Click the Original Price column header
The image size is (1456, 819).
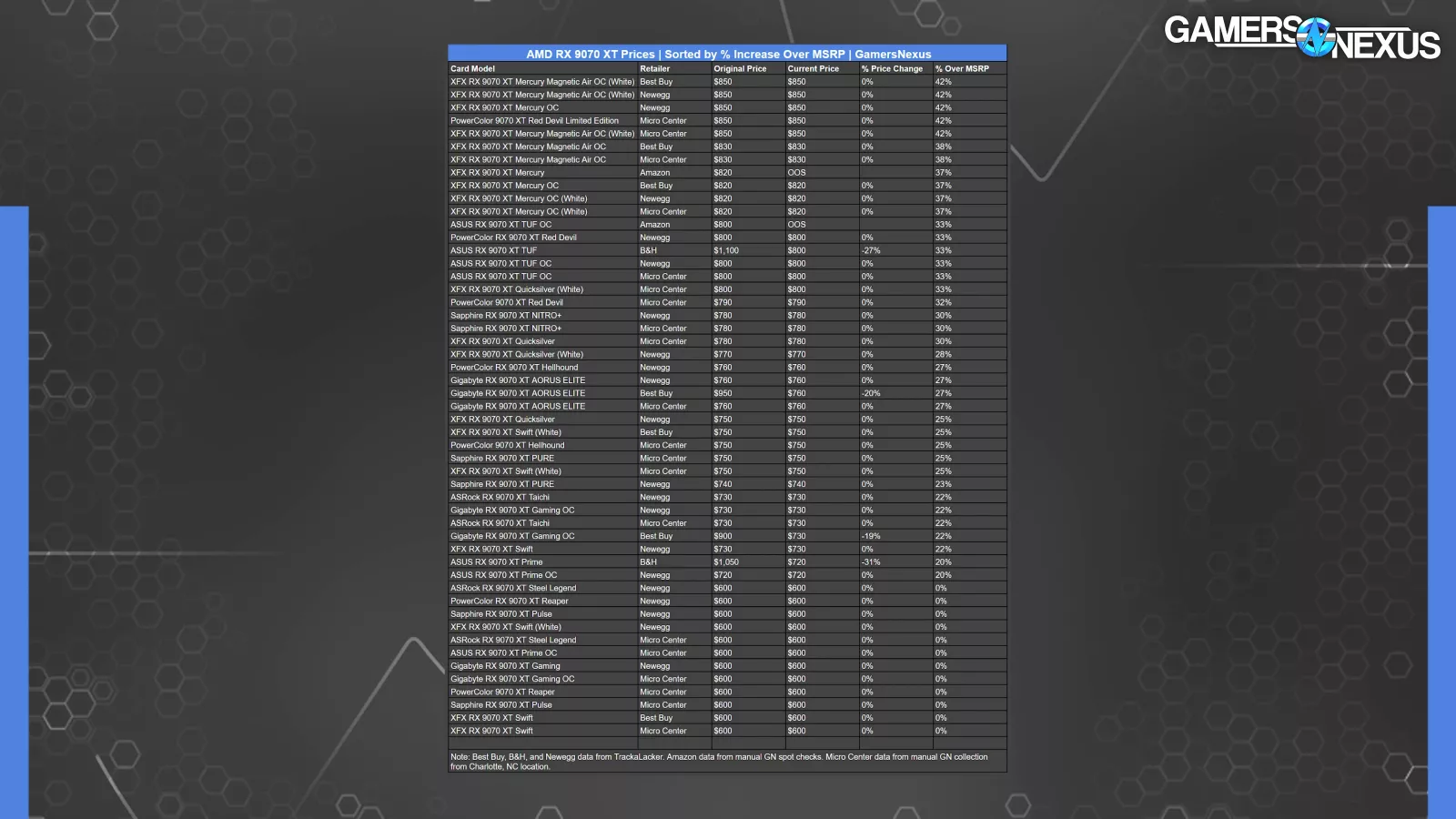740,68
